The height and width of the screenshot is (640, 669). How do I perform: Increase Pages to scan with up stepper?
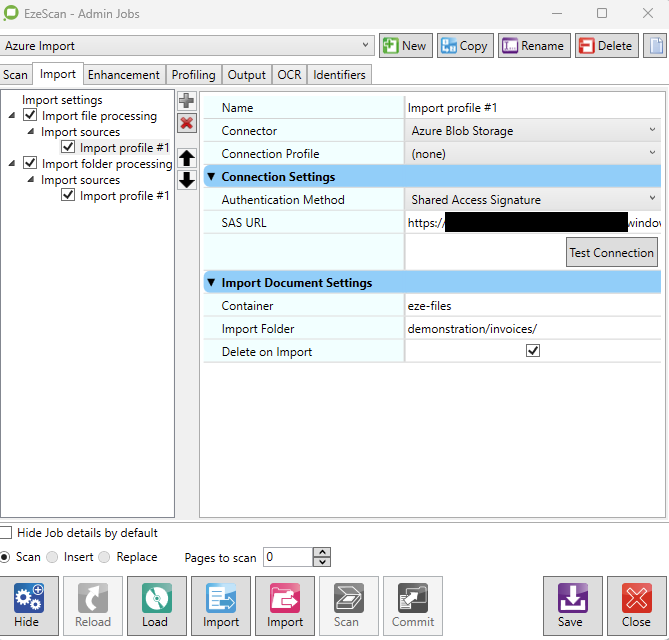tap(321, 552)
